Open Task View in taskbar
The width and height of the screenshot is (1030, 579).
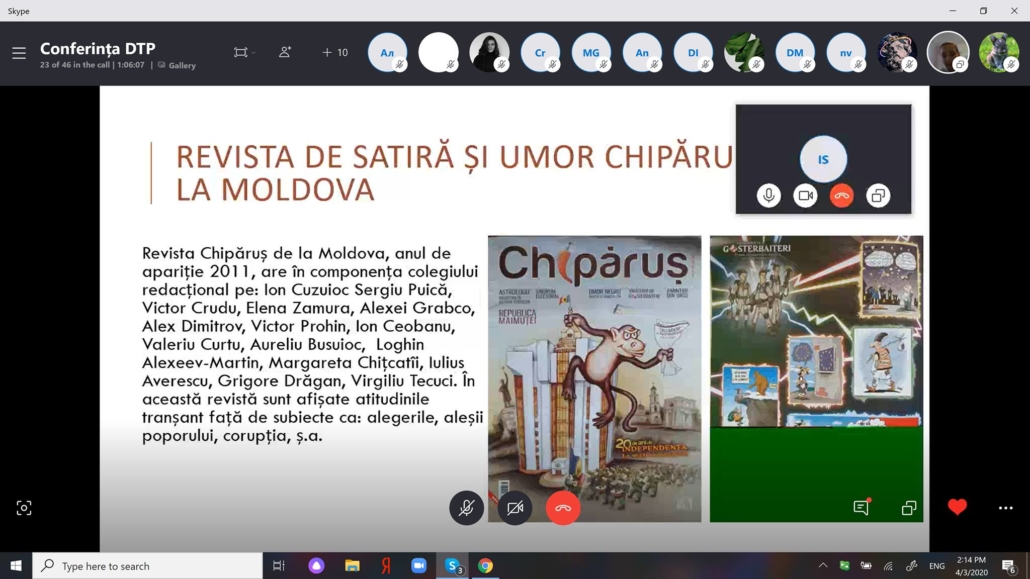(279, 566)
